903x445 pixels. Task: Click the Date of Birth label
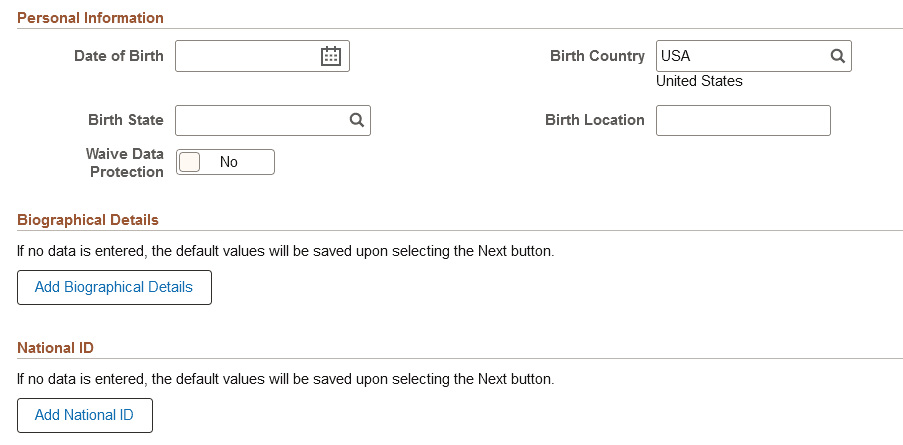(118, 56)
